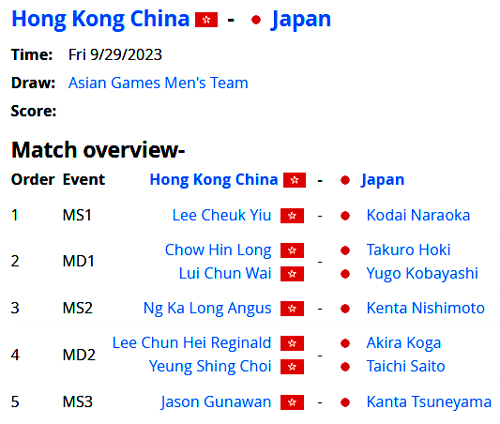The image size is (500, 424).
Task: Click the Hong Kong flag in the title
Action: tap(206, 20)
